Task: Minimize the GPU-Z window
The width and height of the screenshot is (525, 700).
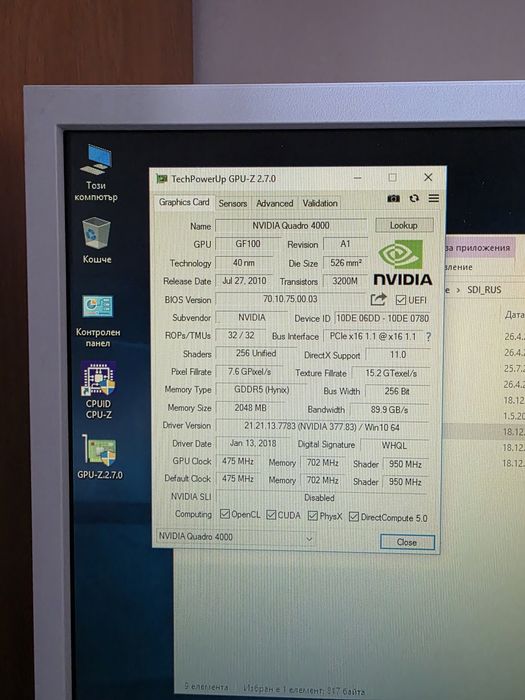Action: click(x=358, y=178)
